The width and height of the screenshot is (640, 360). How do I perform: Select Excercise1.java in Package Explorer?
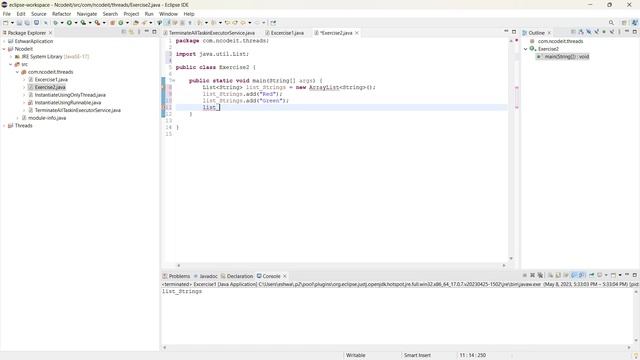tap(51, 80)
